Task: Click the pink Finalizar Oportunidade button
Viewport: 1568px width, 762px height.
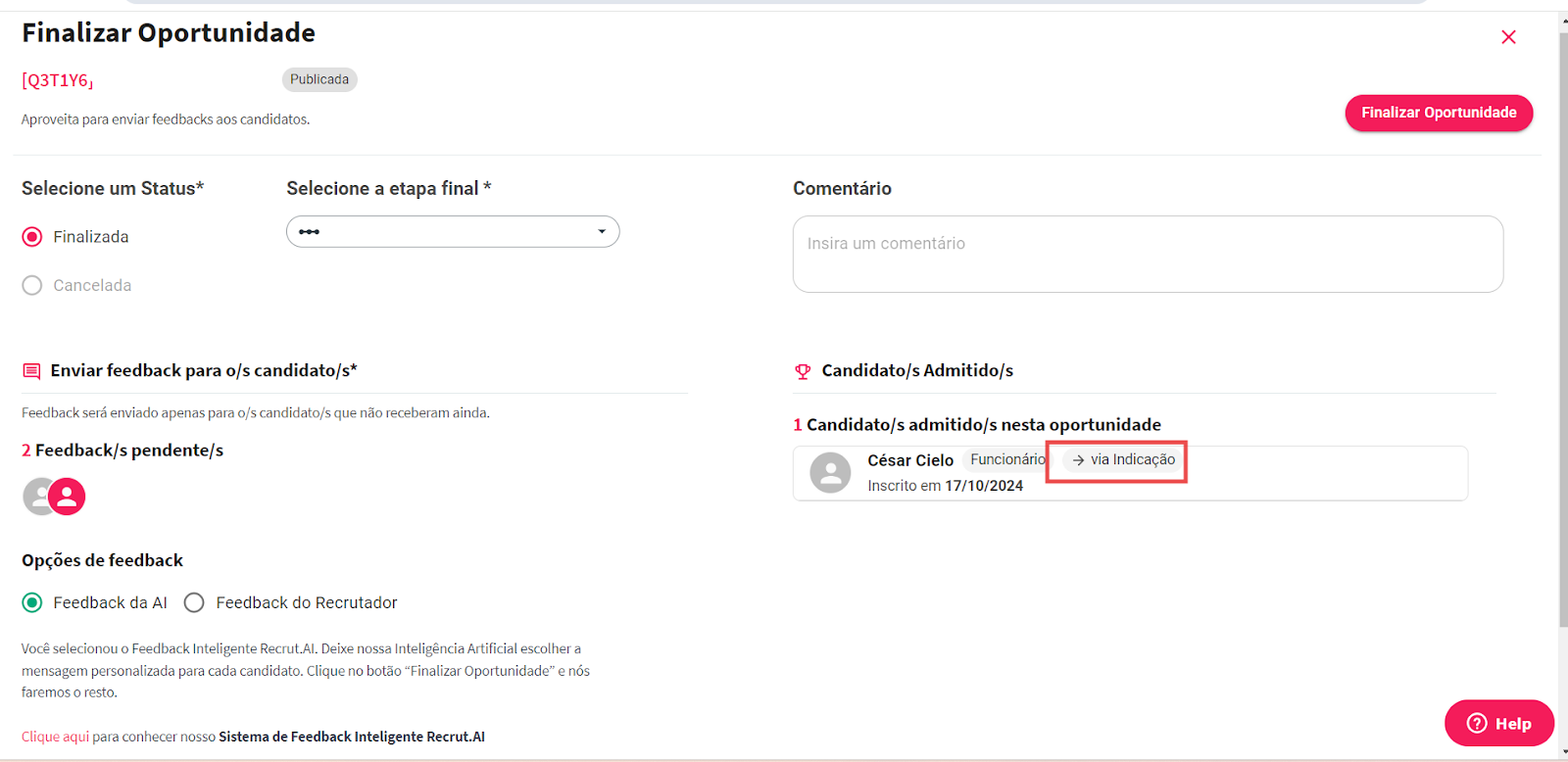Action: click(x=1438, y=113)
